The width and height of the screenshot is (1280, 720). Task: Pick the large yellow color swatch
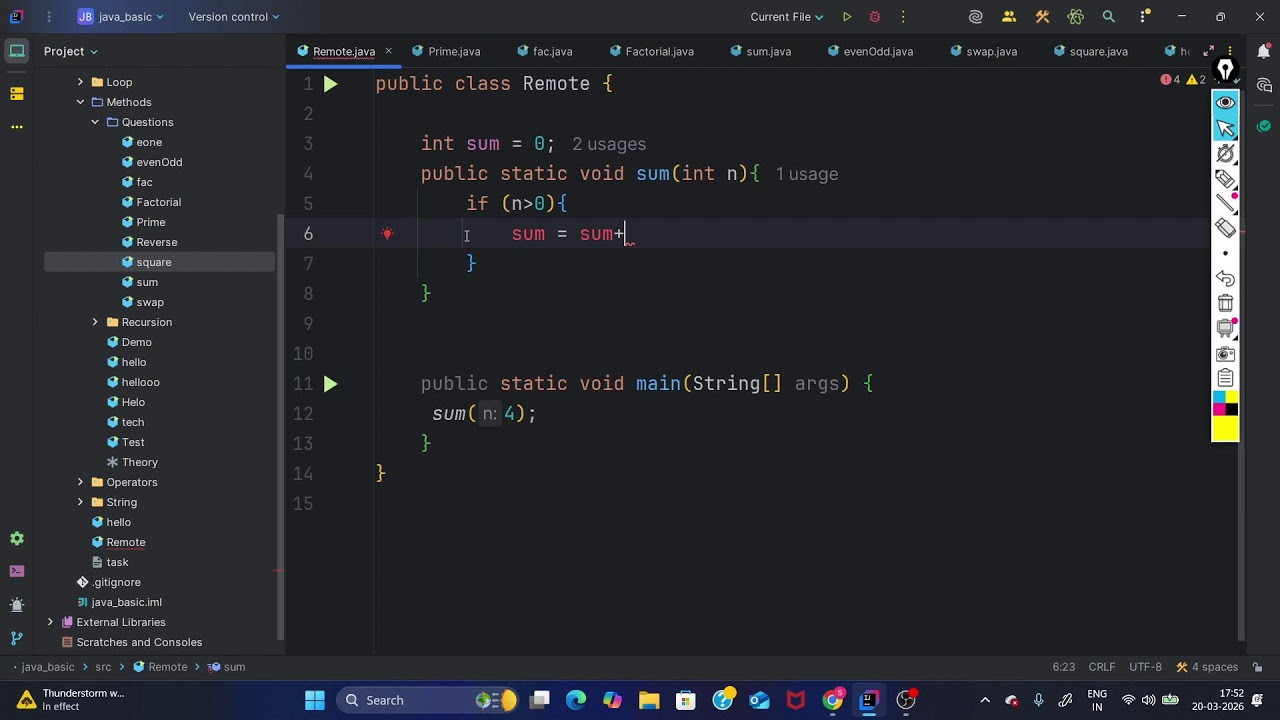(x=1225, y=428)
